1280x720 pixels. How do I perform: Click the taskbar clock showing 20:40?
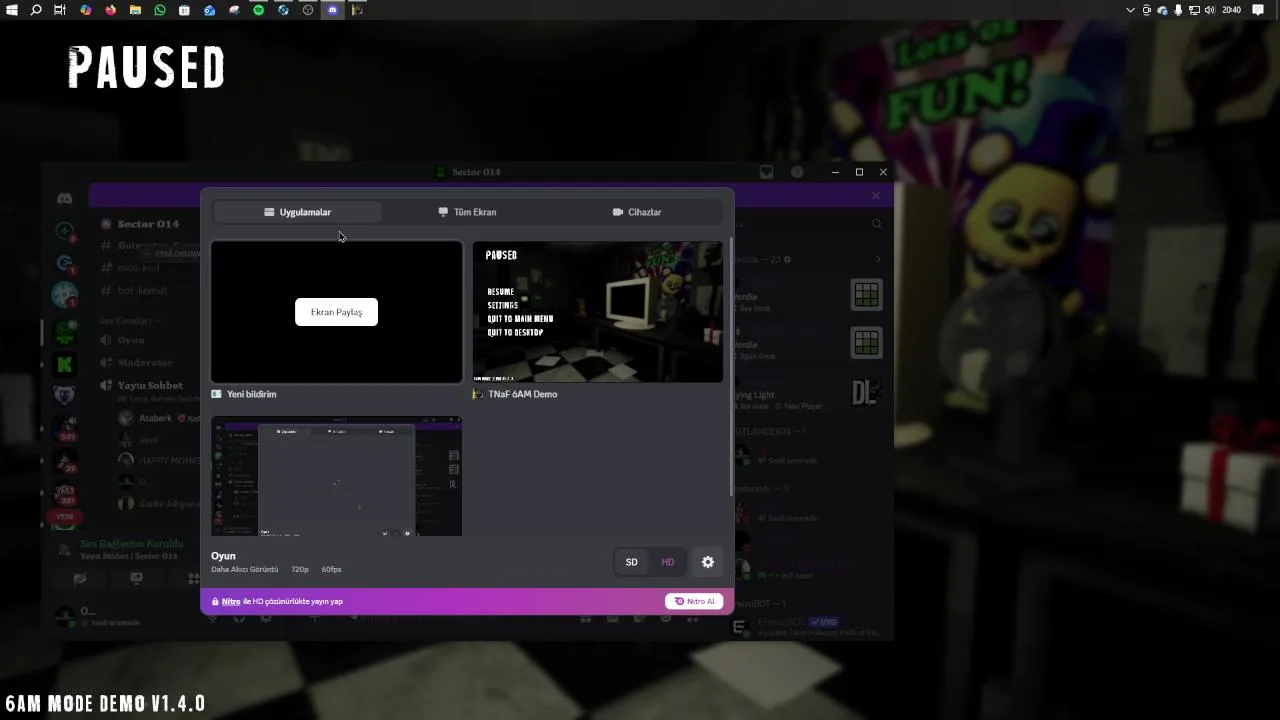1231,10
